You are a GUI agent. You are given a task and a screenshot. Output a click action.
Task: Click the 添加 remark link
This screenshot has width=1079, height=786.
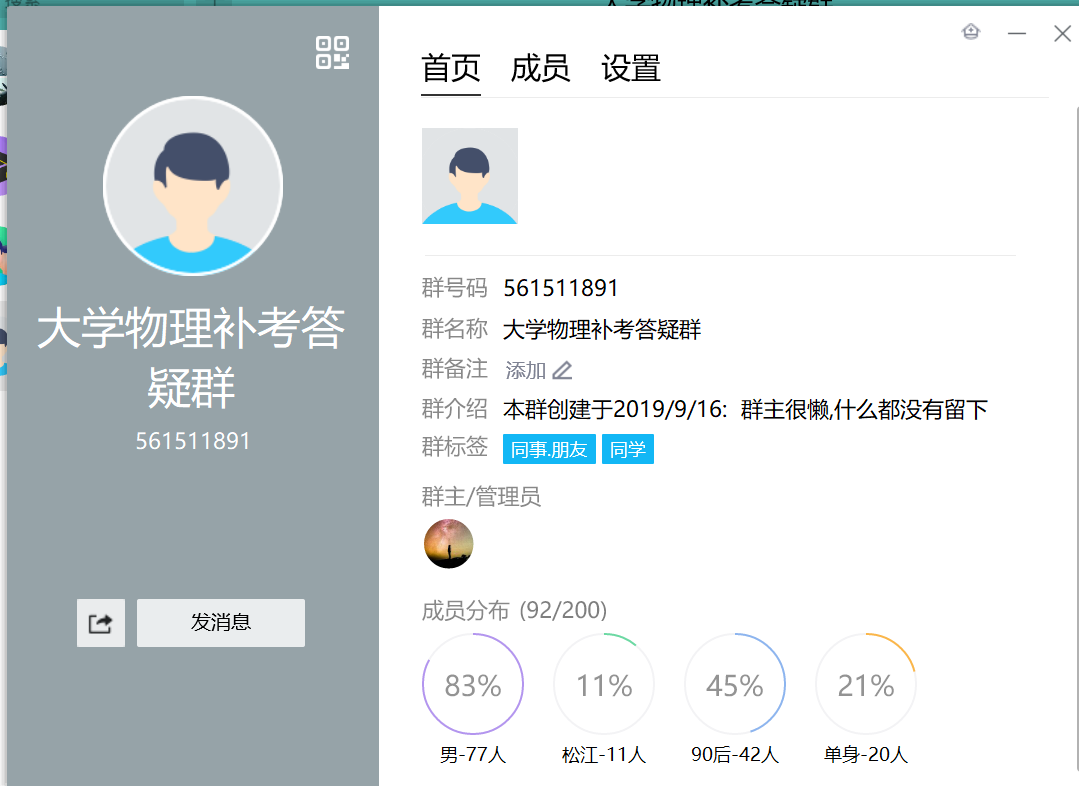pyautogui.click(x=525, y=371)
